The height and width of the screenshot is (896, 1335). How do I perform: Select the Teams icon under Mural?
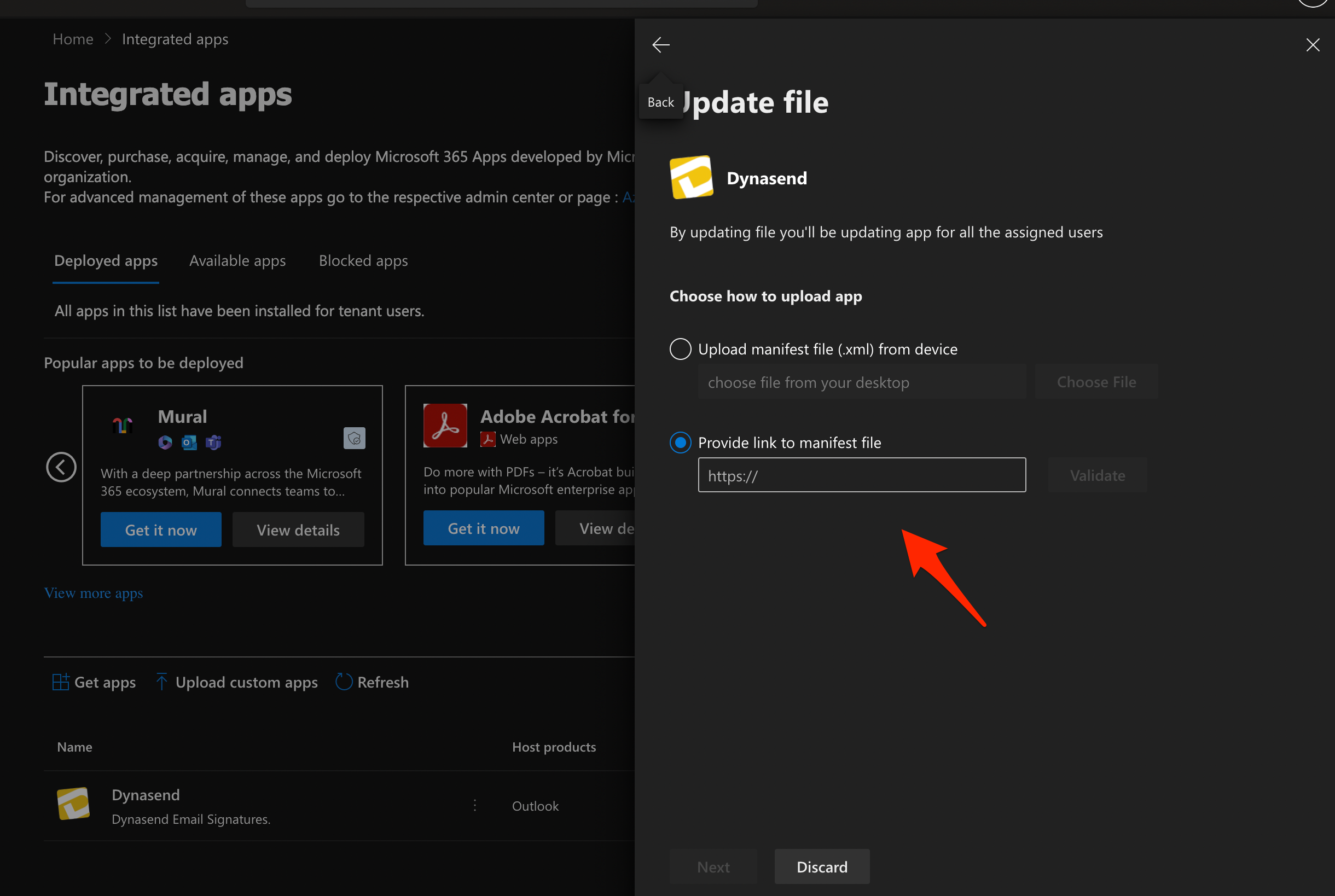(213, 443)
